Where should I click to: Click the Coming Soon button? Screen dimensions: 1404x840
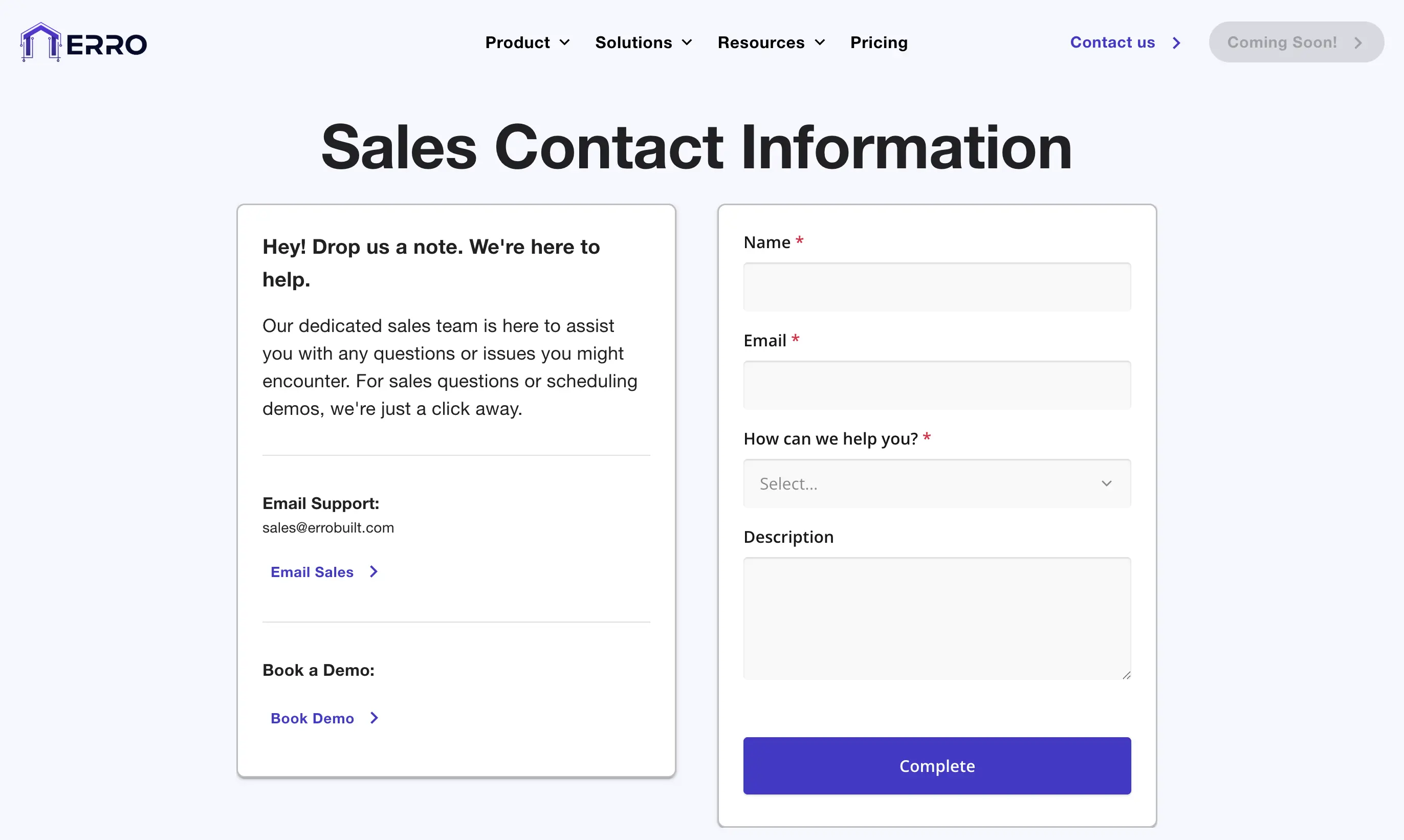(x=1296, y=42)
